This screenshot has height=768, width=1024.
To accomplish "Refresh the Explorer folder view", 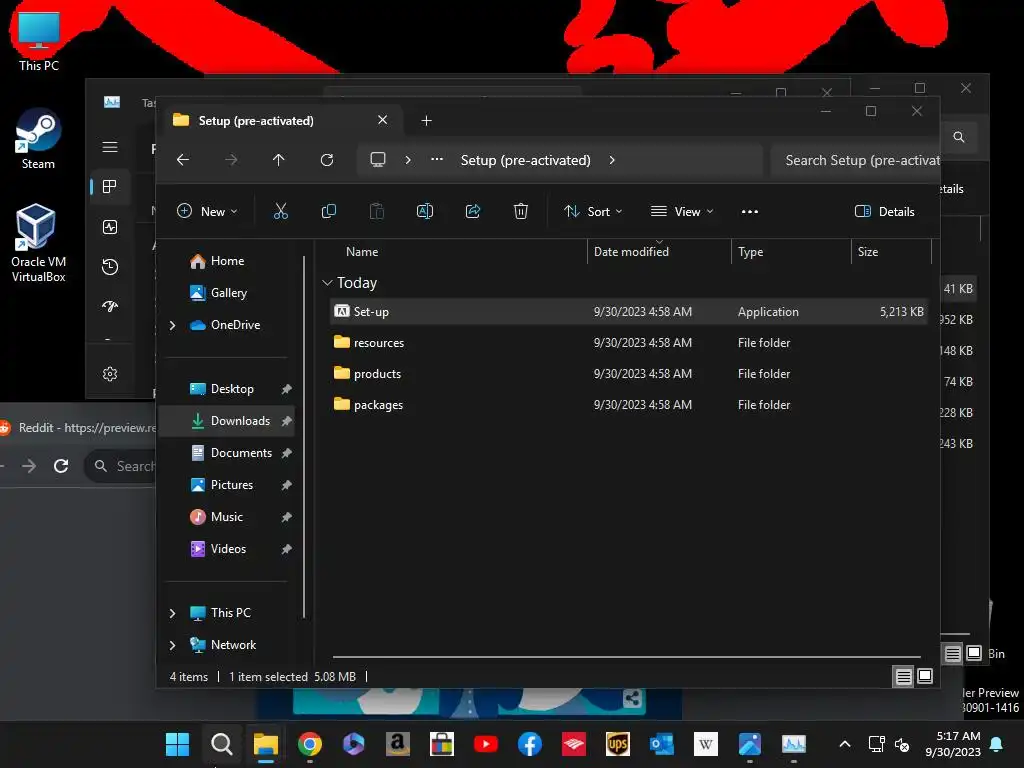I will coord(327,160).
